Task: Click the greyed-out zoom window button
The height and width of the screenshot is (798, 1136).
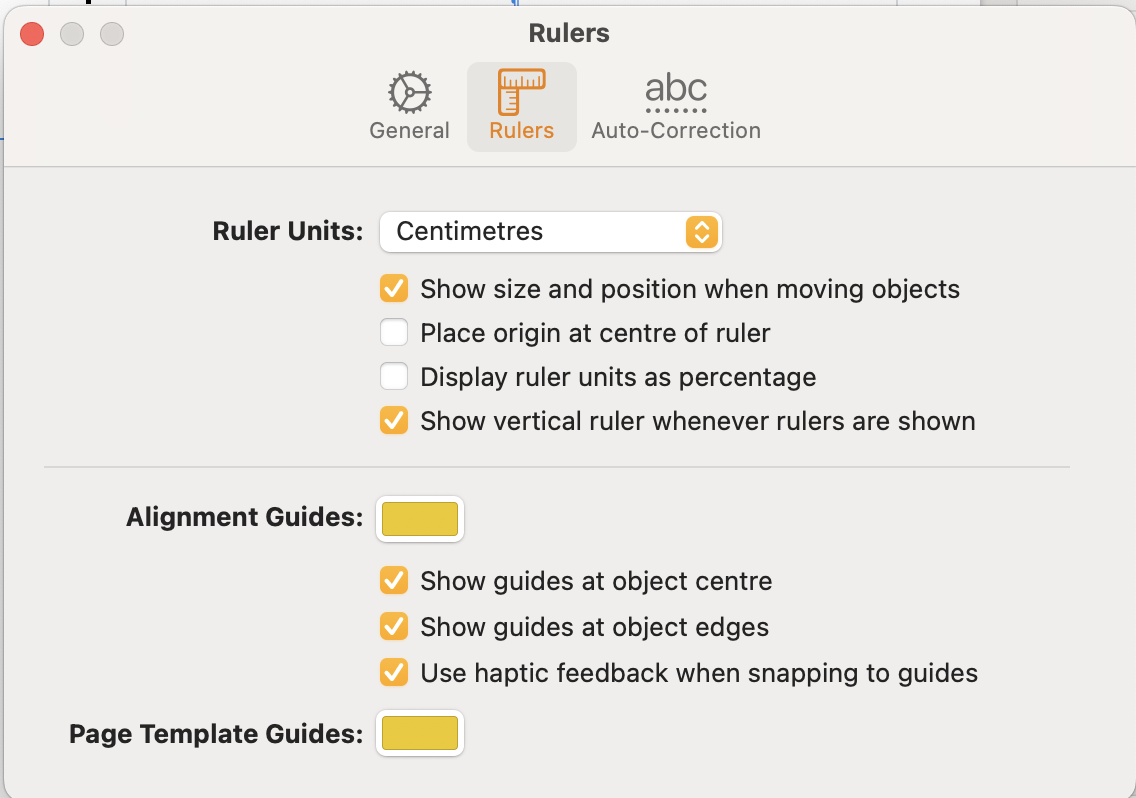Action: pyautogui.click(x=112, y=34)
